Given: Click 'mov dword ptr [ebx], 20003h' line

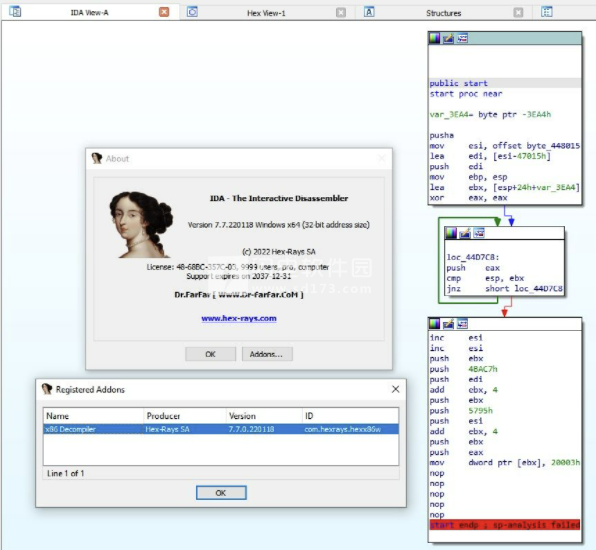Looking at the screenshot, I should (x=504, y=463).
